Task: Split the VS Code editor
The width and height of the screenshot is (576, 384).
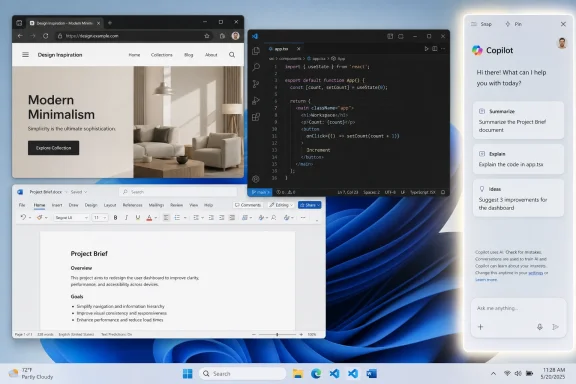Action: tap(435, 49)
